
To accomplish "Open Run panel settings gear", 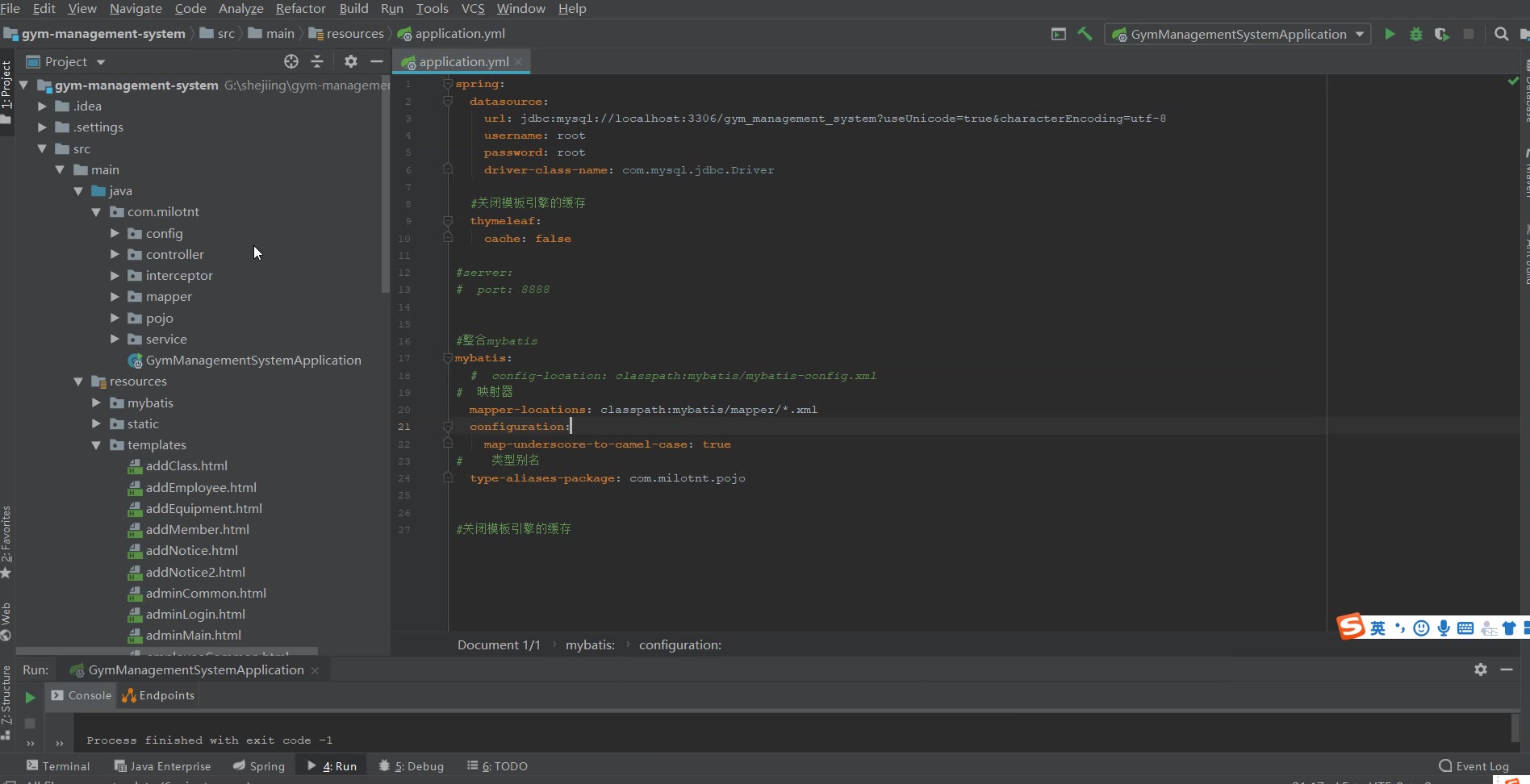I will [1480, 669].
